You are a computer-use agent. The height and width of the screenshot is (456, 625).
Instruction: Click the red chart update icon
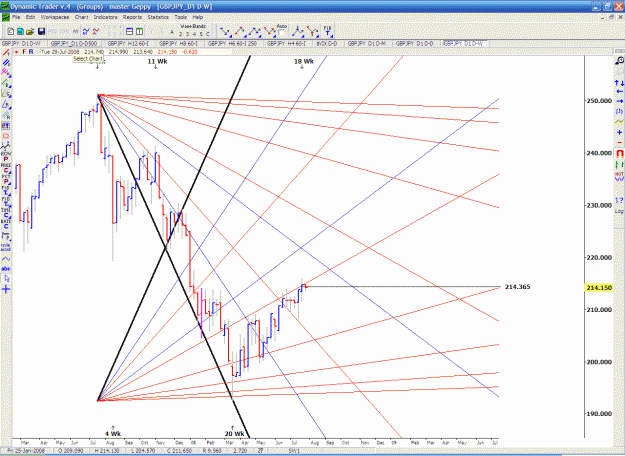tap(96, 31)
